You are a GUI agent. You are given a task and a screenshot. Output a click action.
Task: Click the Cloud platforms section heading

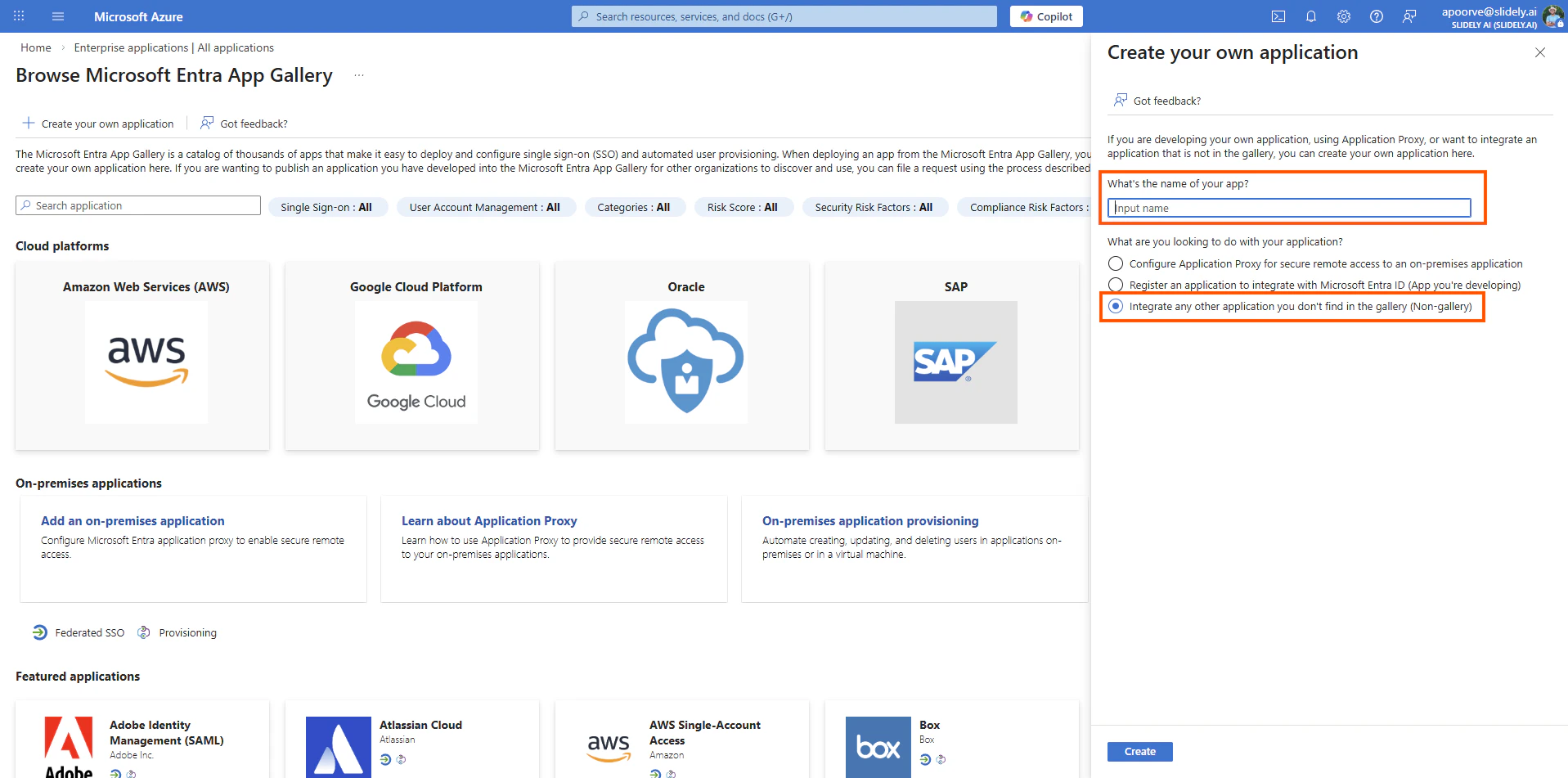(62, 245)
